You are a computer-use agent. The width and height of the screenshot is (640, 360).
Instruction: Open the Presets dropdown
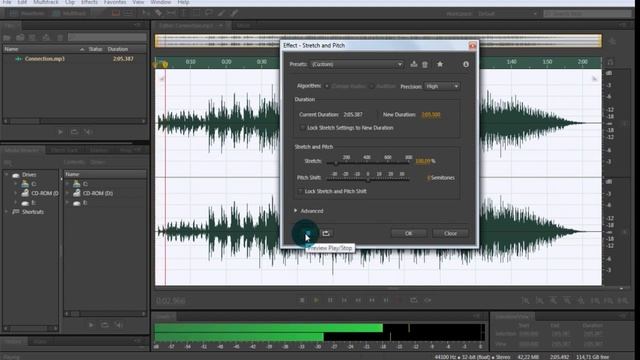point(357,64)
